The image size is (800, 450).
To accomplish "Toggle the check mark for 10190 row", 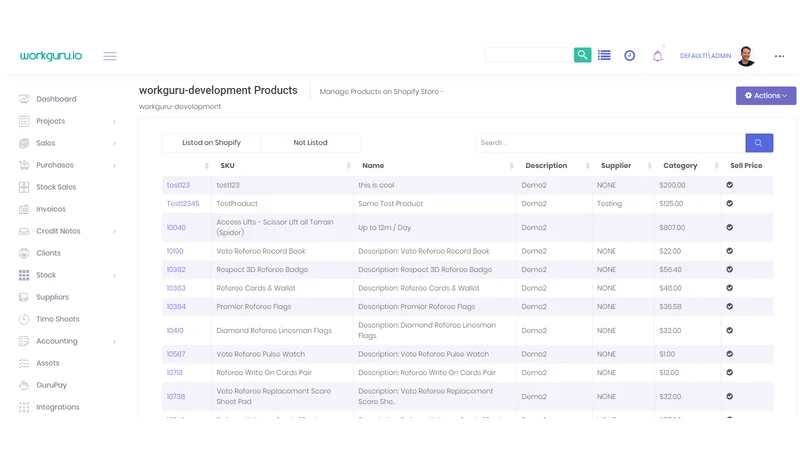I will click(730, 251).
